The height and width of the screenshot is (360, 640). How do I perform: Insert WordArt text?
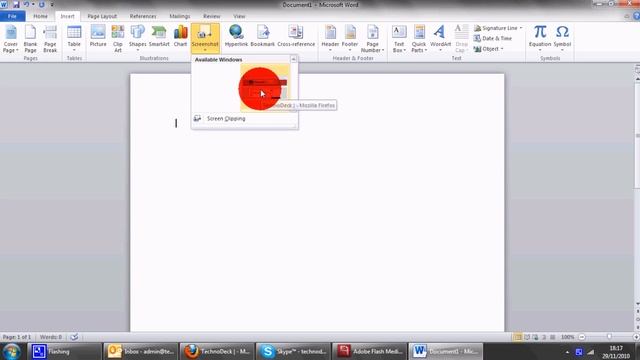pos(440,39)
